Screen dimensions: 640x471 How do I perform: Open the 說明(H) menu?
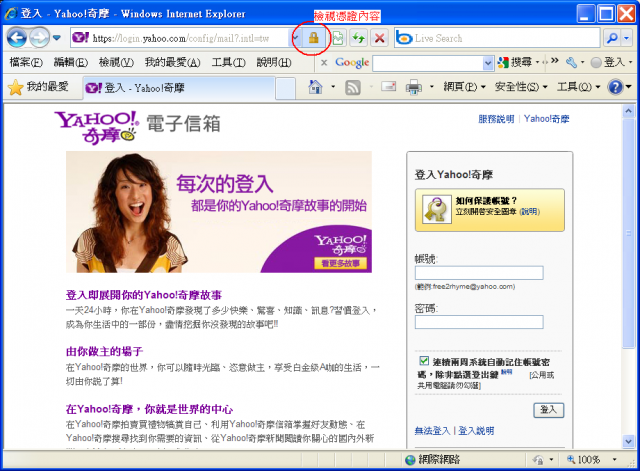click(273, 62)
